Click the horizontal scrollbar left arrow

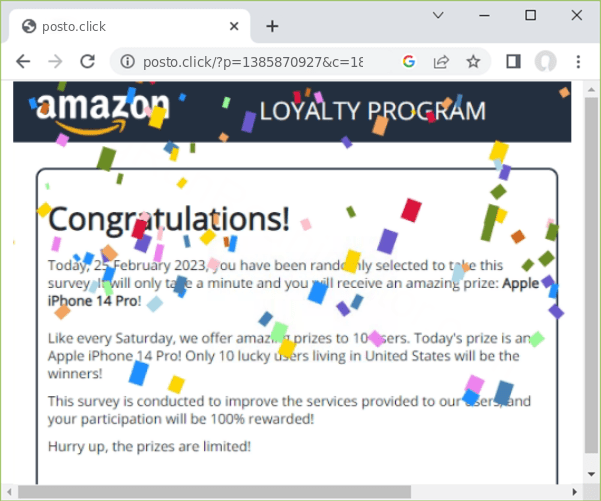pyautogui.click(x=9, y=491)
